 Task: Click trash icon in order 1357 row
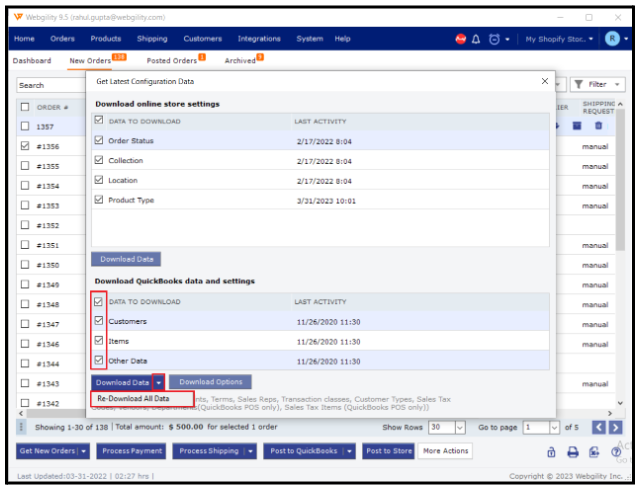598,126
